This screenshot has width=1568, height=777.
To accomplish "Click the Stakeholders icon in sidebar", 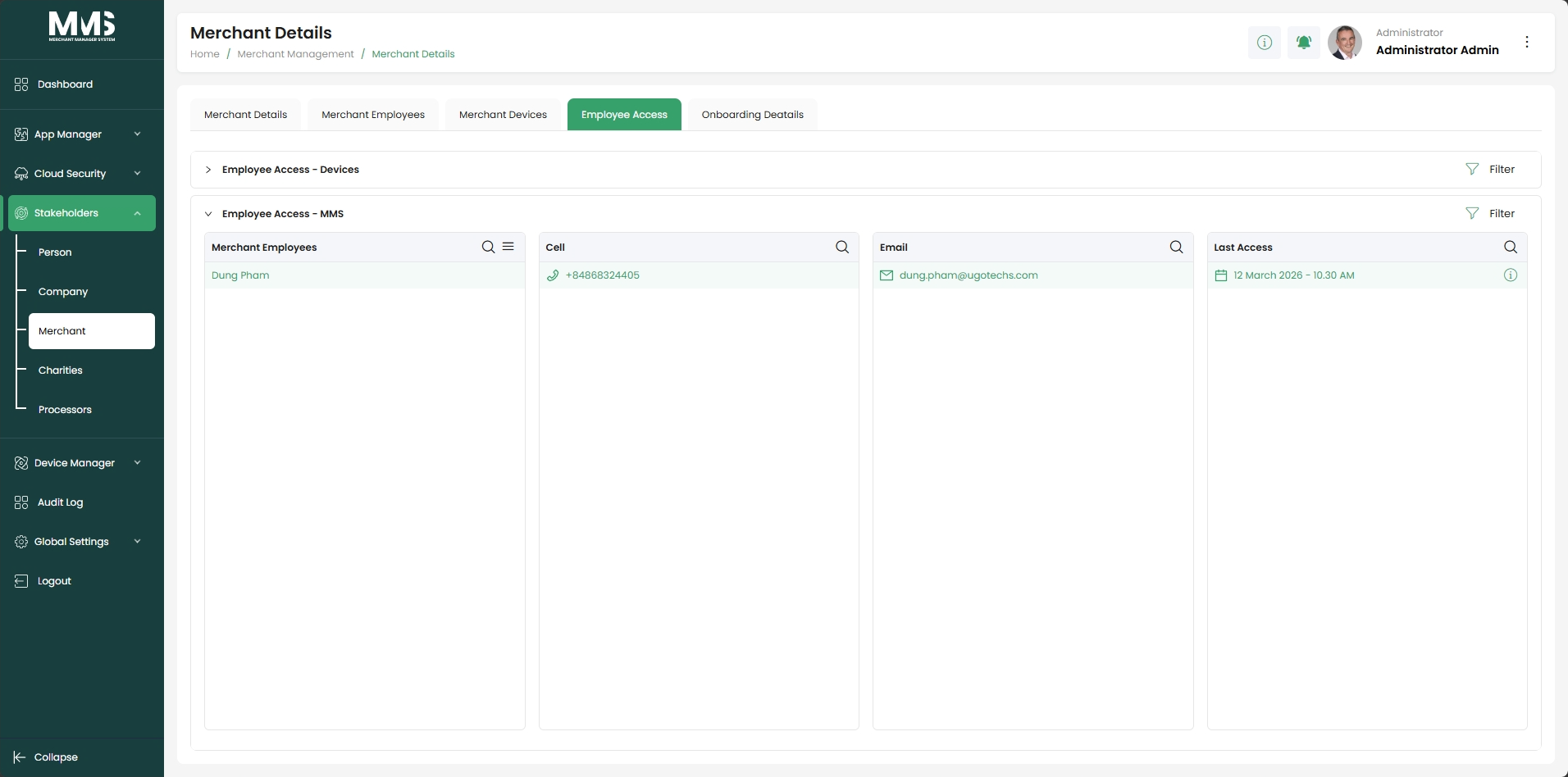I will point(21,213).
